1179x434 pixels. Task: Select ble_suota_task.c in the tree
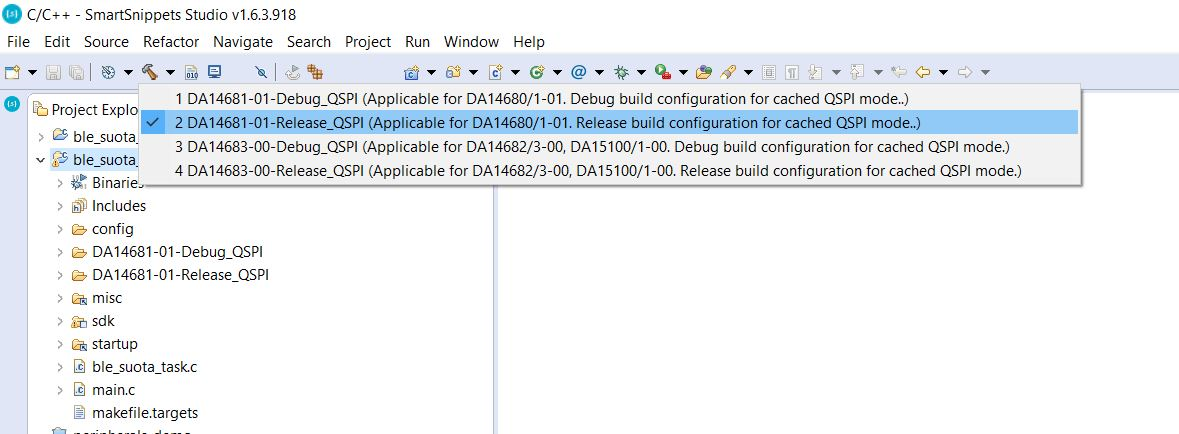144,367
